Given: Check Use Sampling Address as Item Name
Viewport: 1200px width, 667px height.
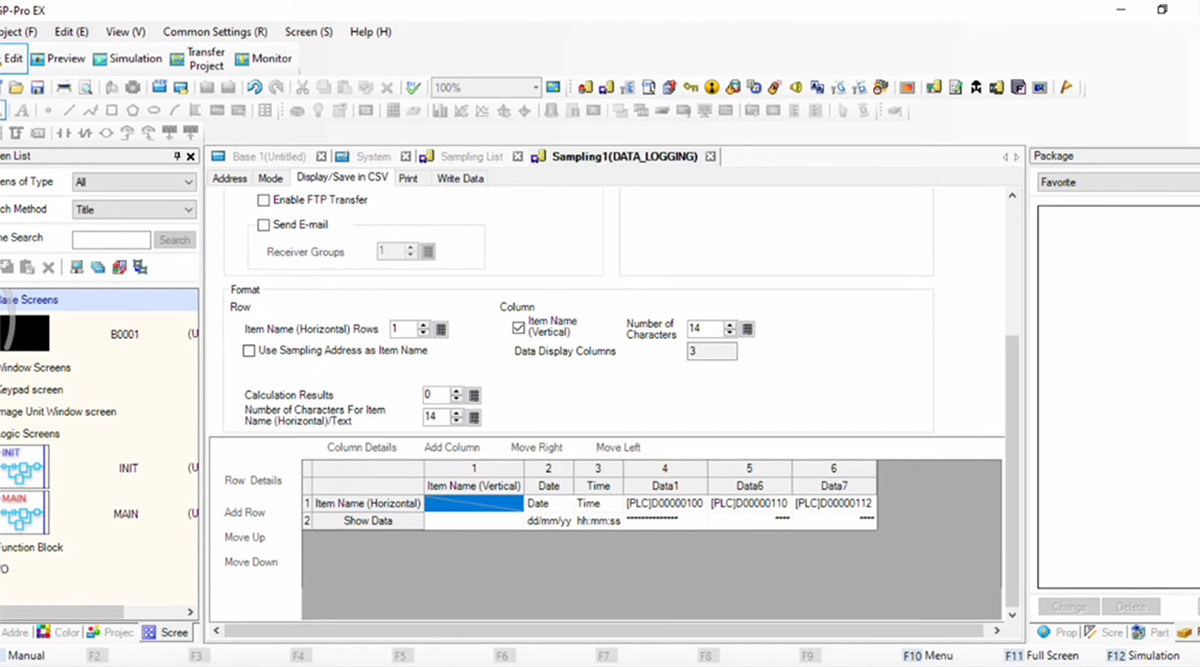Looking at the screenshot, I should point(249,350).
